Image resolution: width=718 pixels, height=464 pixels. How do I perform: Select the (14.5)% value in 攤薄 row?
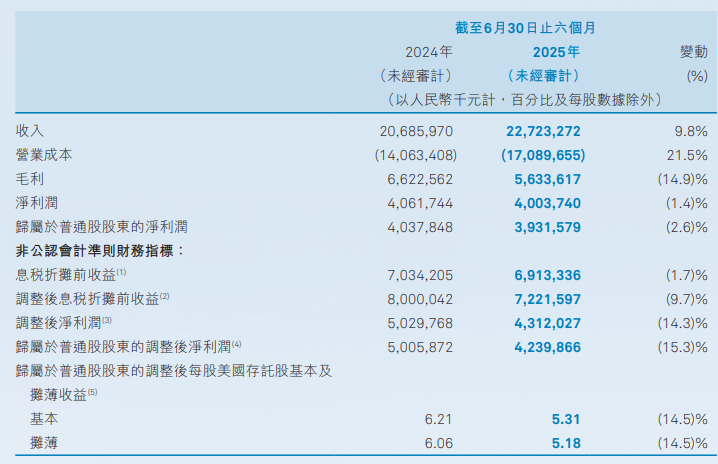pos(683,443)
